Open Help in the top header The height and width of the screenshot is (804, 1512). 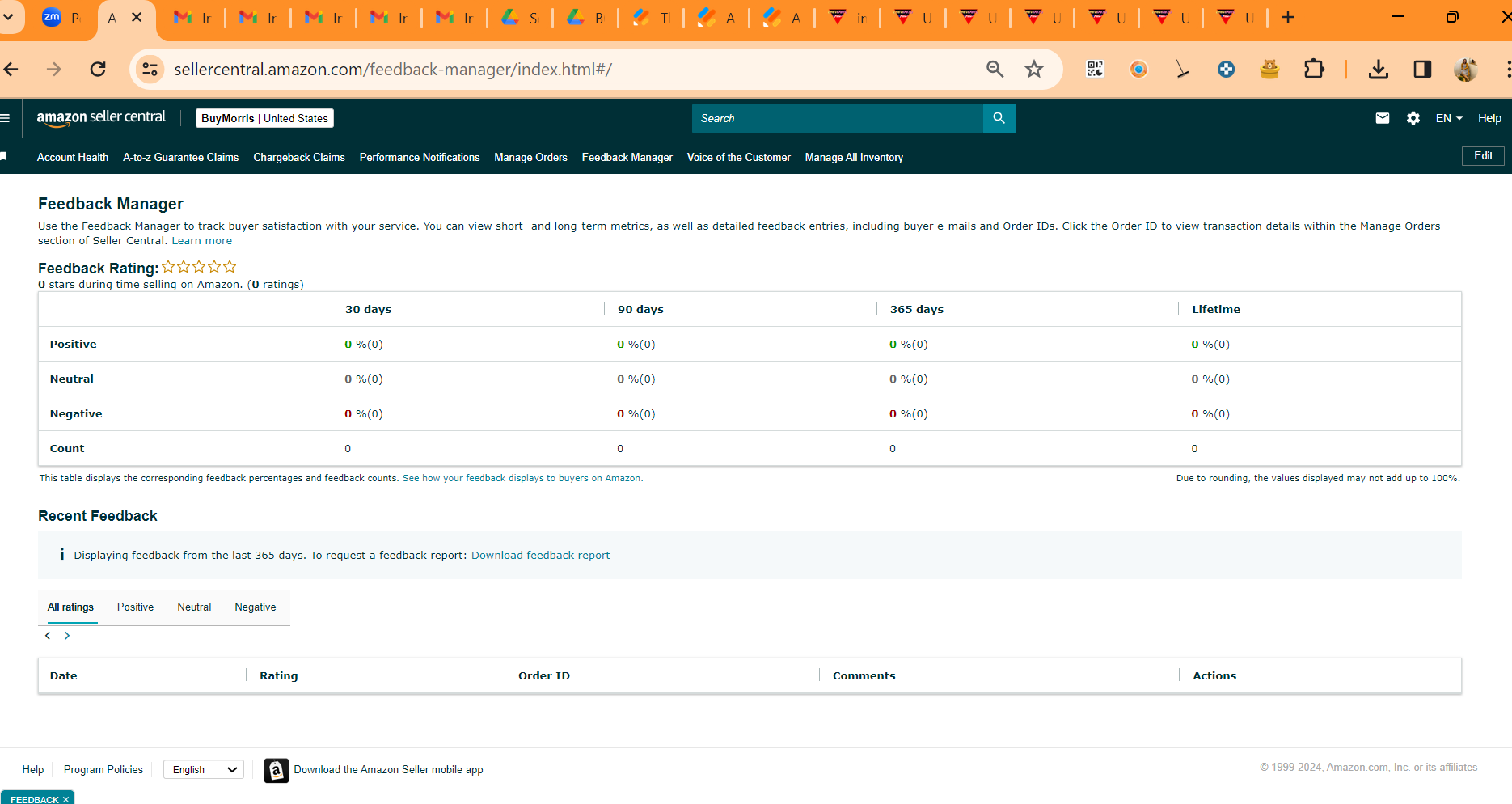click(x=1489, y=118)
